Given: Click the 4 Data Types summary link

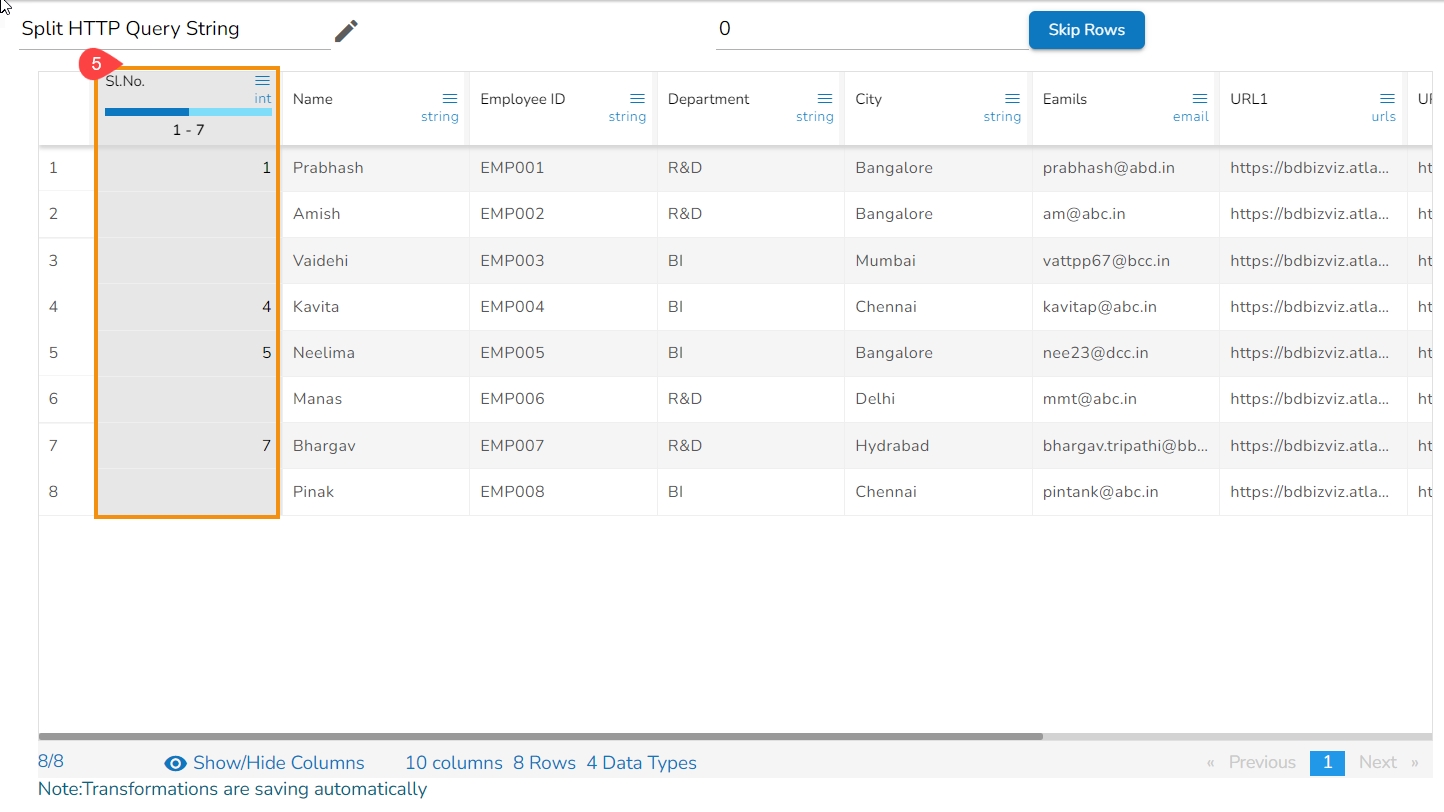Looking at the screenshot, I should click(641, 763).
